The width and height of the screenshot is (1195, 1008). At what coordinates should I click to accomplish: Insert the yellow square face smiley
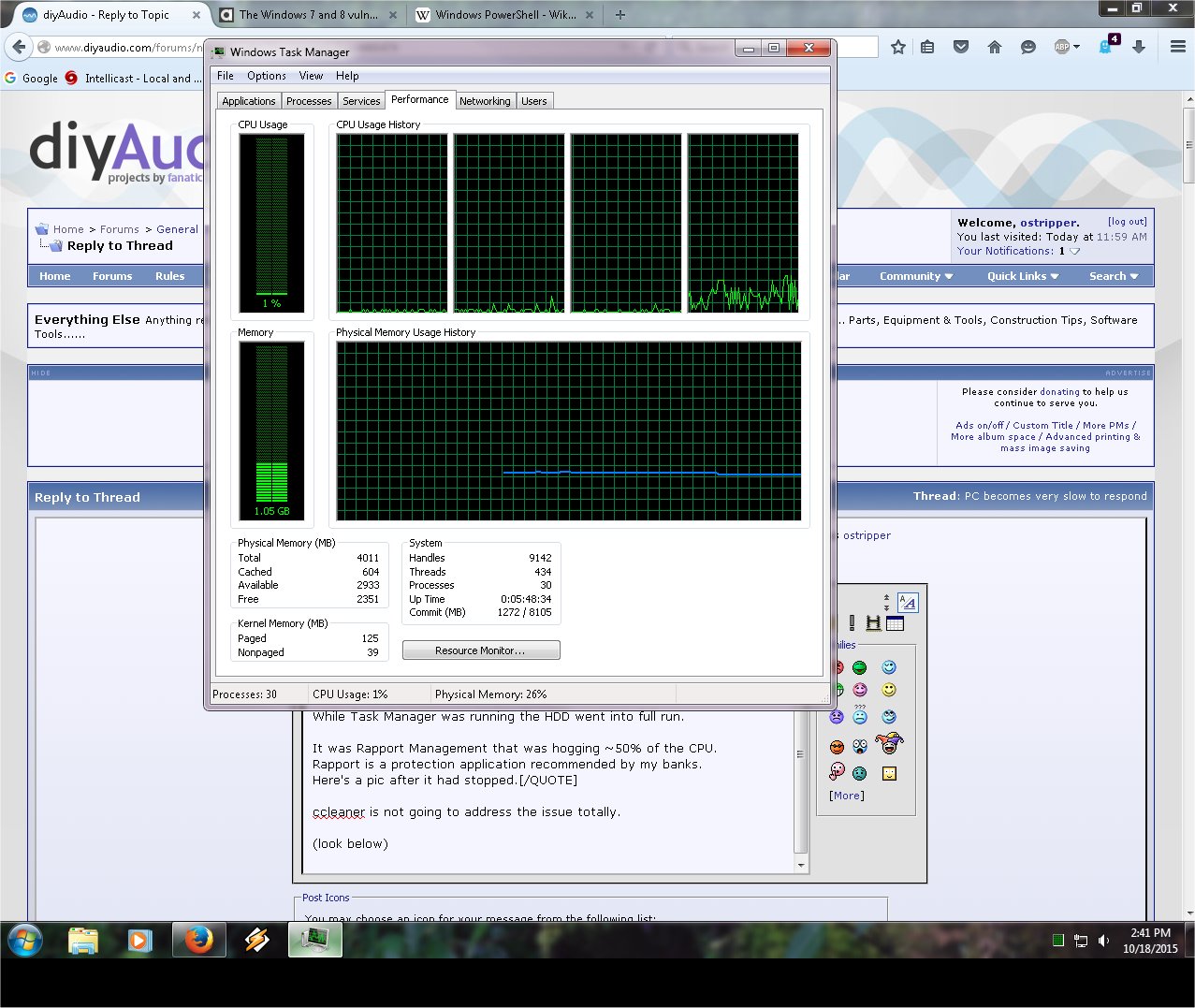pos(889,773)
